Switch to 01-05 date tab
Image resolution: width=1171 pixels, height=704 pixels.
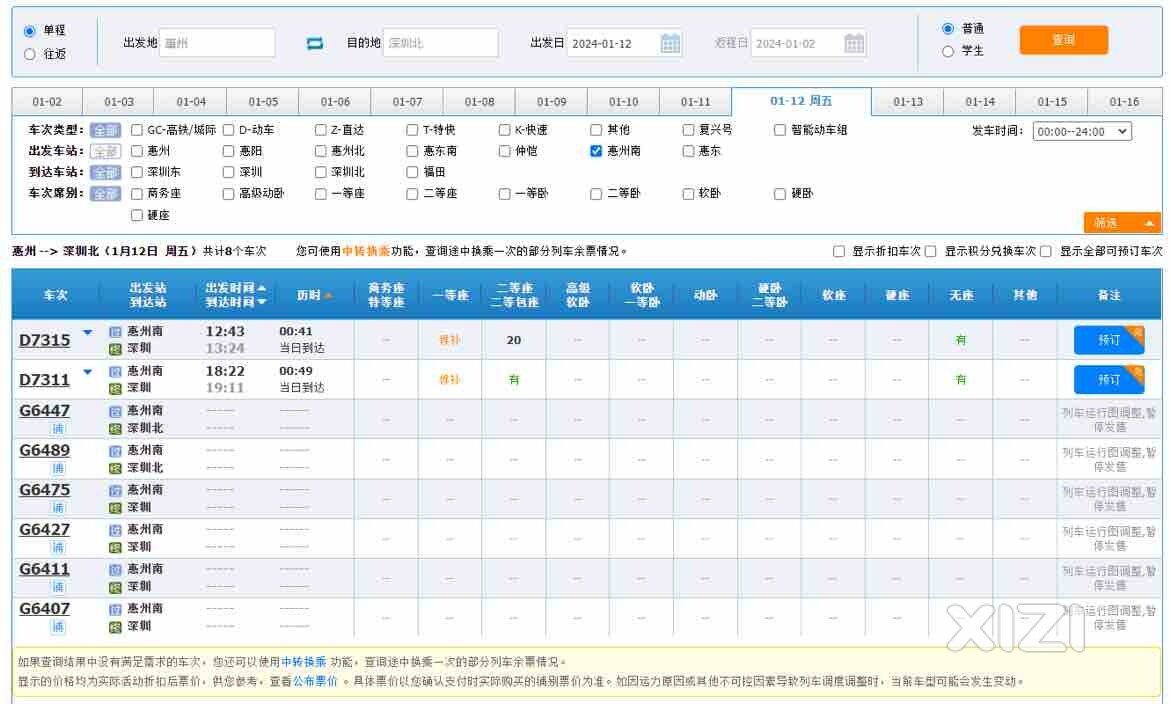pyautogui.click(x=263, y=102)
